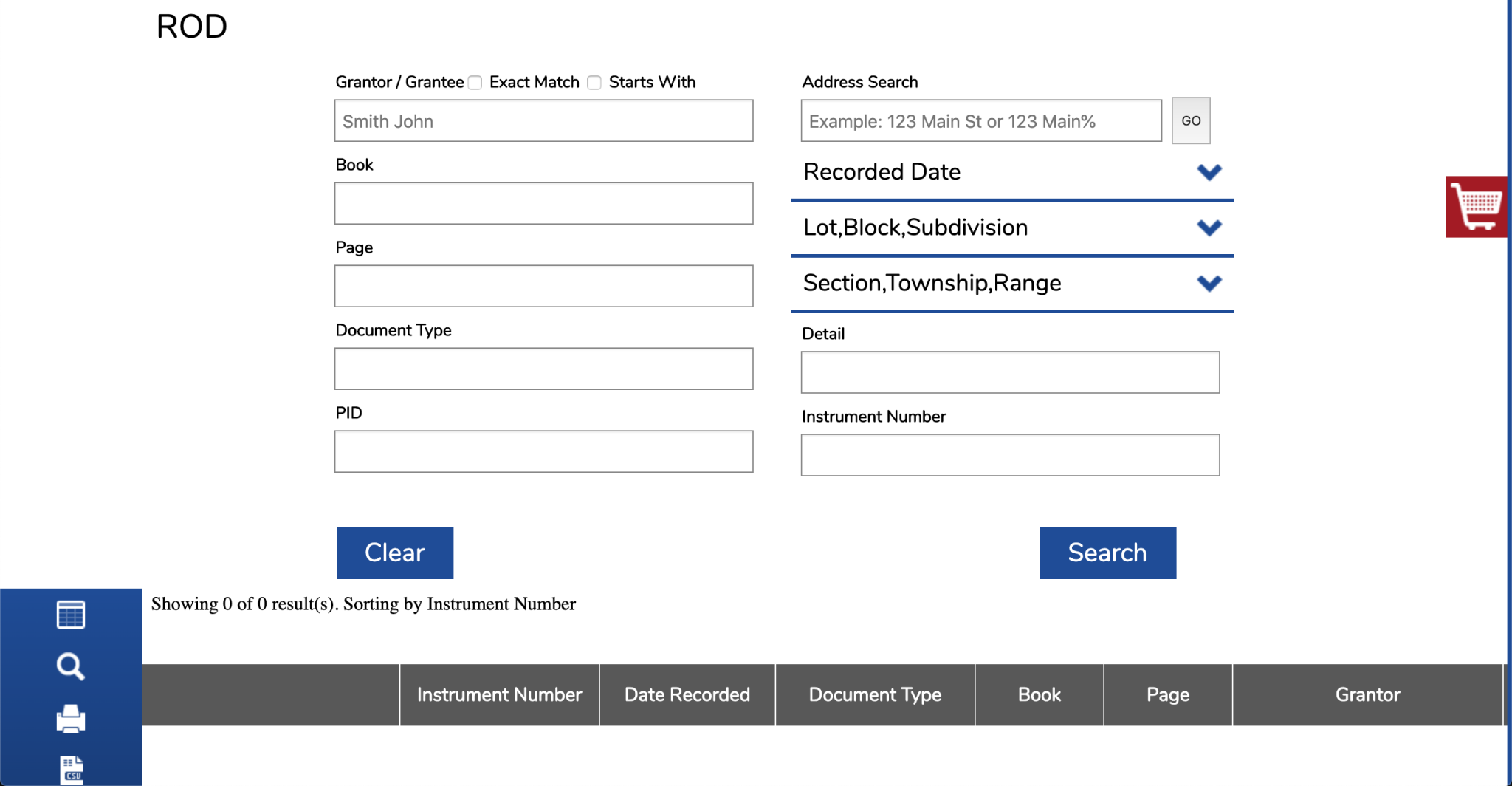Focus the Address Search input
Viewport: 1512px width, 786px height.
[x=980, y=120]
